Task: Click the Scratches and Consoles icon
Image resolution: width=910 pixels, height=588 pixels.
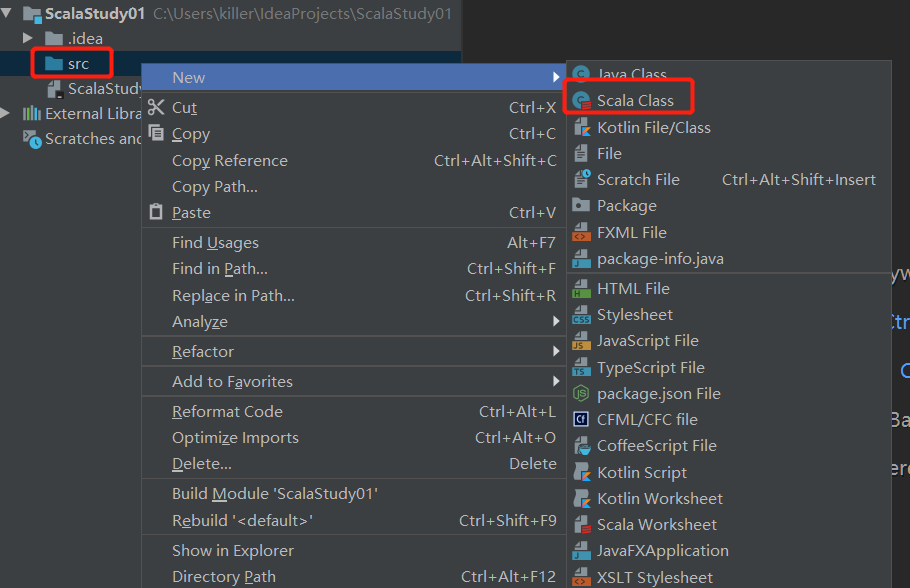Action: click(x=32, y=139)
